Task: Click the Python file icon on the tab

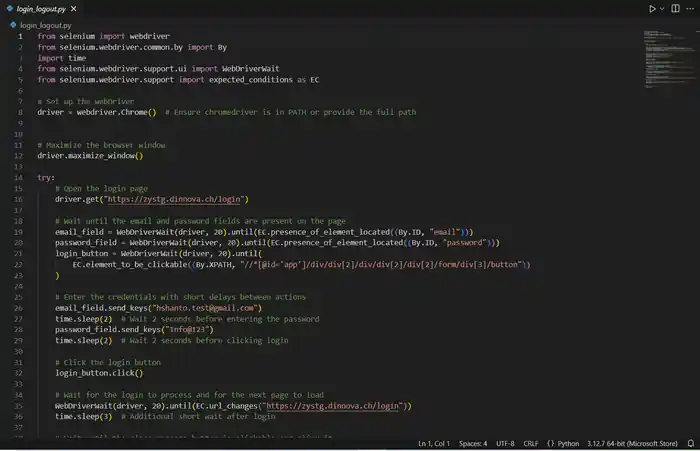Action: [x=9, y=8]
